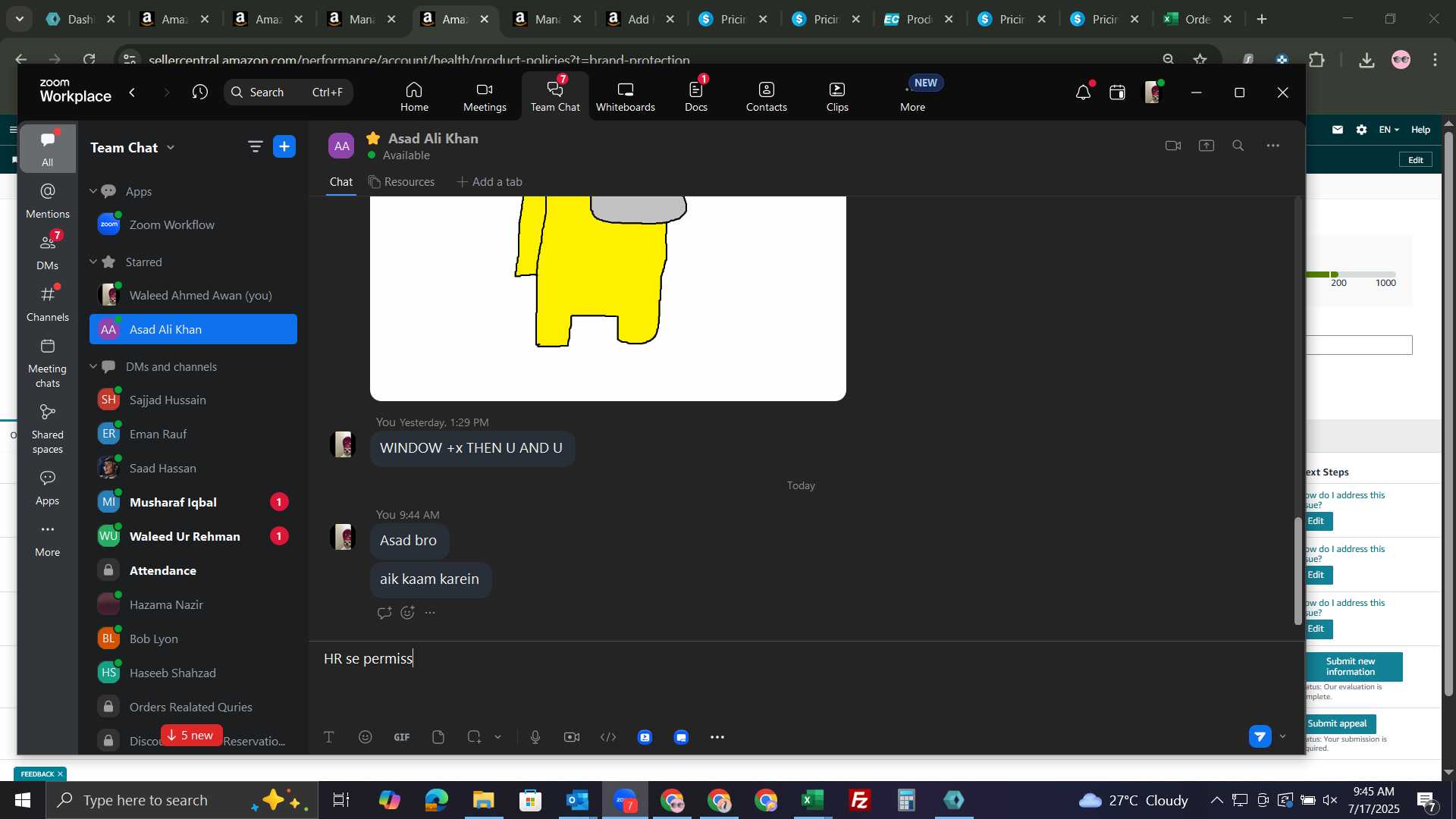Screen dimensions: 1456x819
Task: Open send options dropdown arrow
Action: pos(1283,736)
